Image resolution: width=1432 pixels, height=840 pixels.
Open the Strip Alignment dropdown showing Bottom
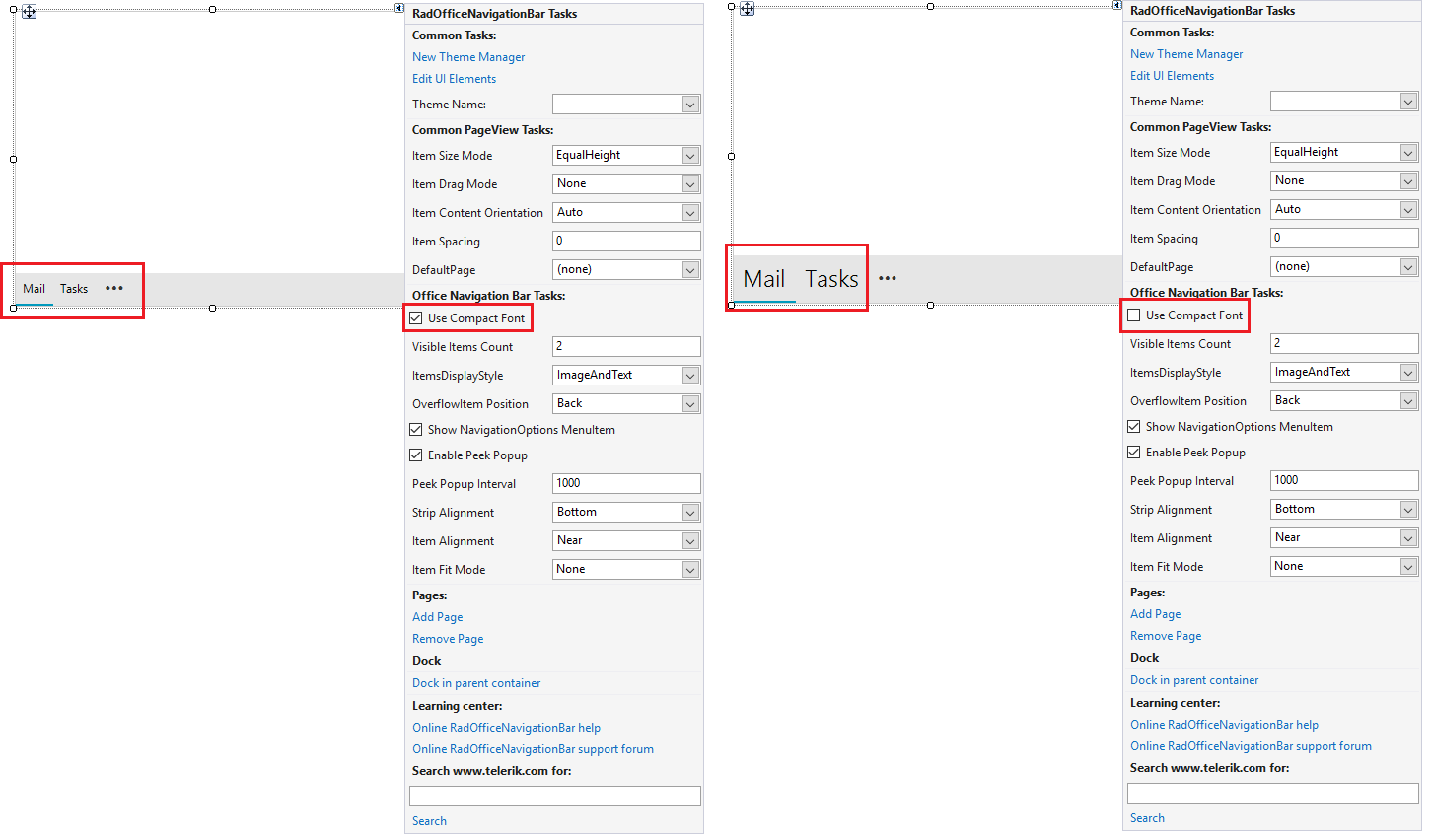[692, 512]
